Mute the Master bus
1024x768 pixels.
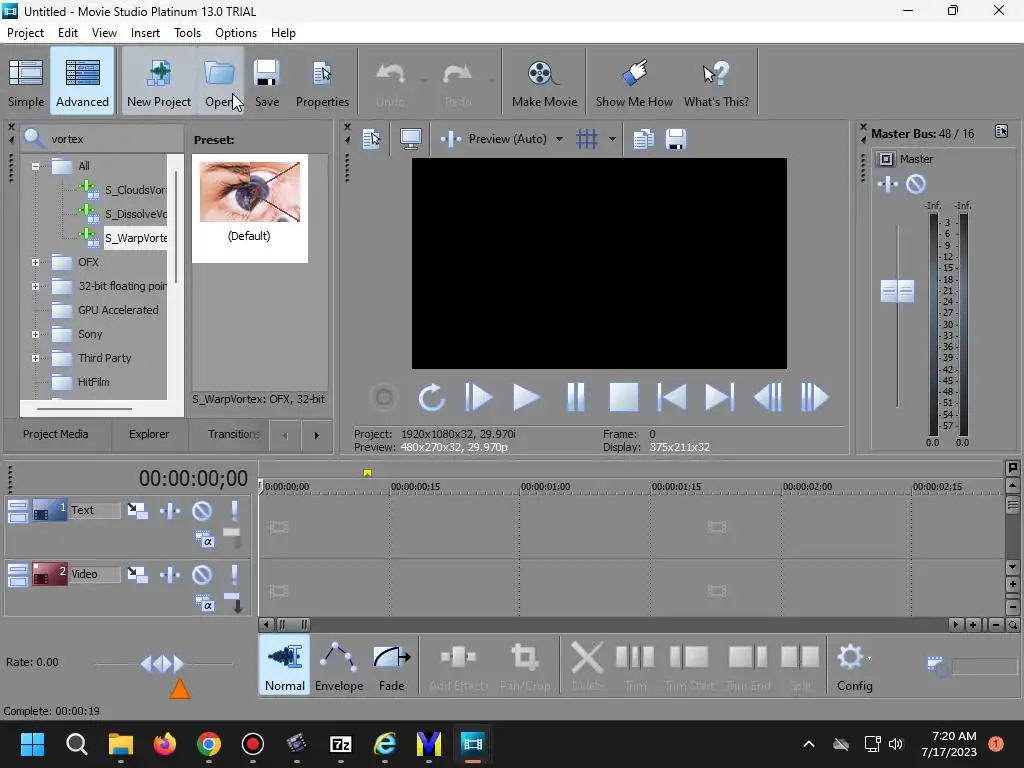(916, 184)
